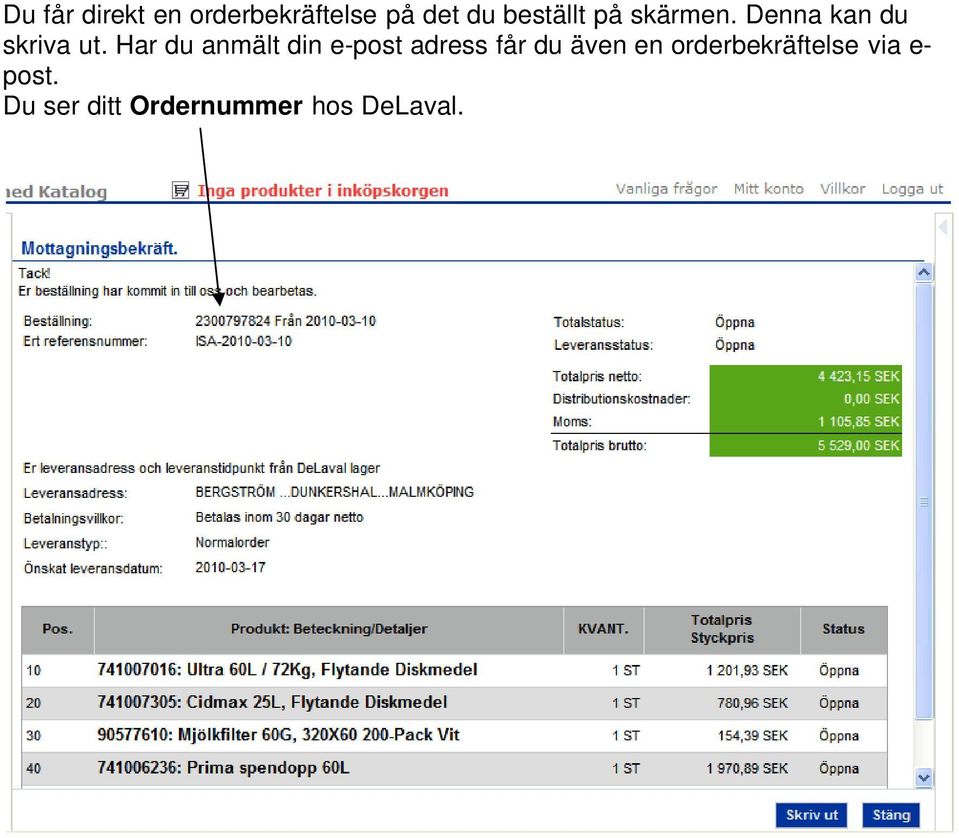Click the Leveransstatus value Öppna
The image size is (959, 838).
click(x=735, y=345)
